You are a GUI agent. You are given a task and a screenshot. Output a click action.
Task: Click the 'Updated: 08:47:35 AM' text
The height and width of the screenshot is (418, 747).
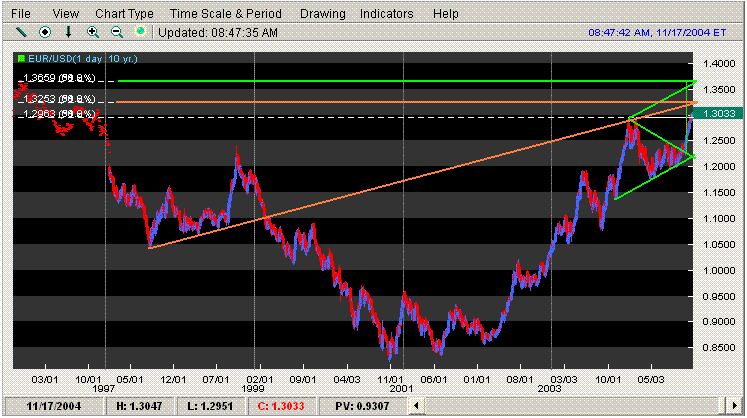[218, 32]
